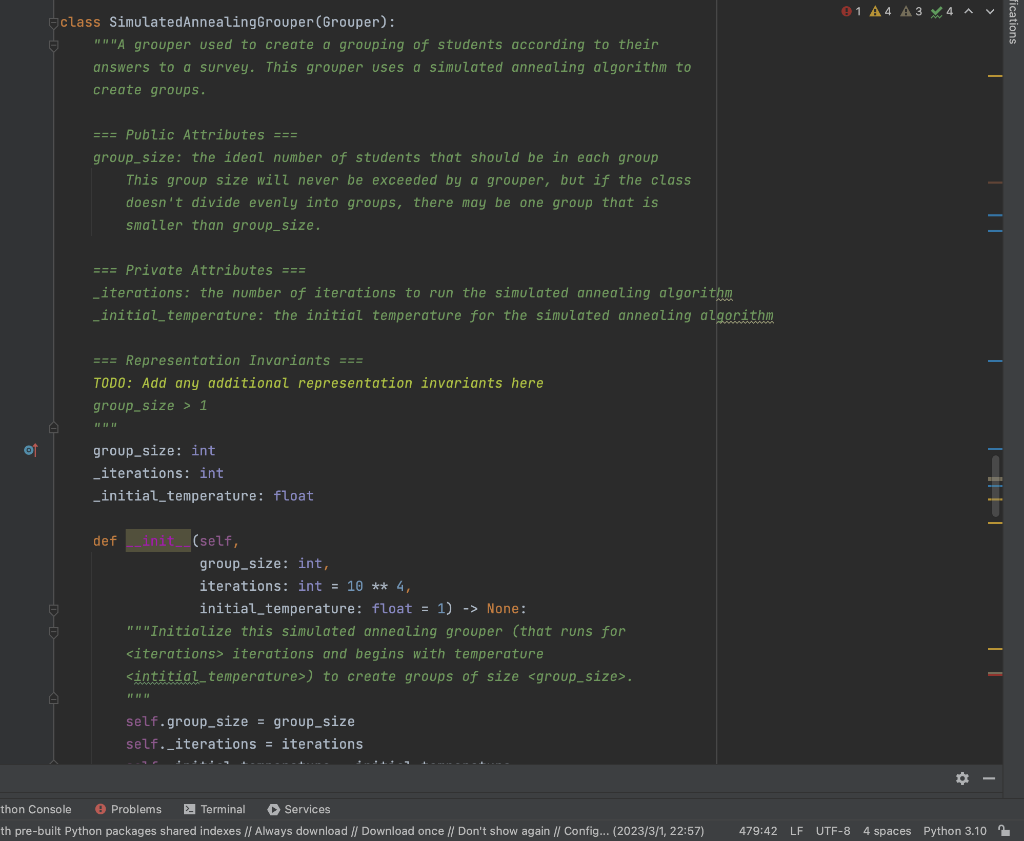Open the Python Console tab
The width and height of the screenshot is (1024, 841).
coord(36,809)
